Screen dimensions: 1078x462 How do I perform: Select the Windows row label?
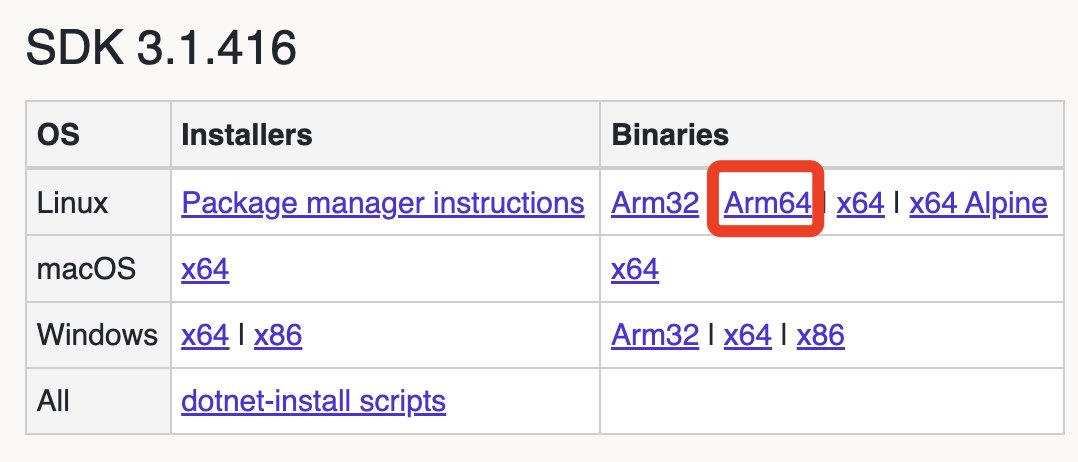coord(97,336)
